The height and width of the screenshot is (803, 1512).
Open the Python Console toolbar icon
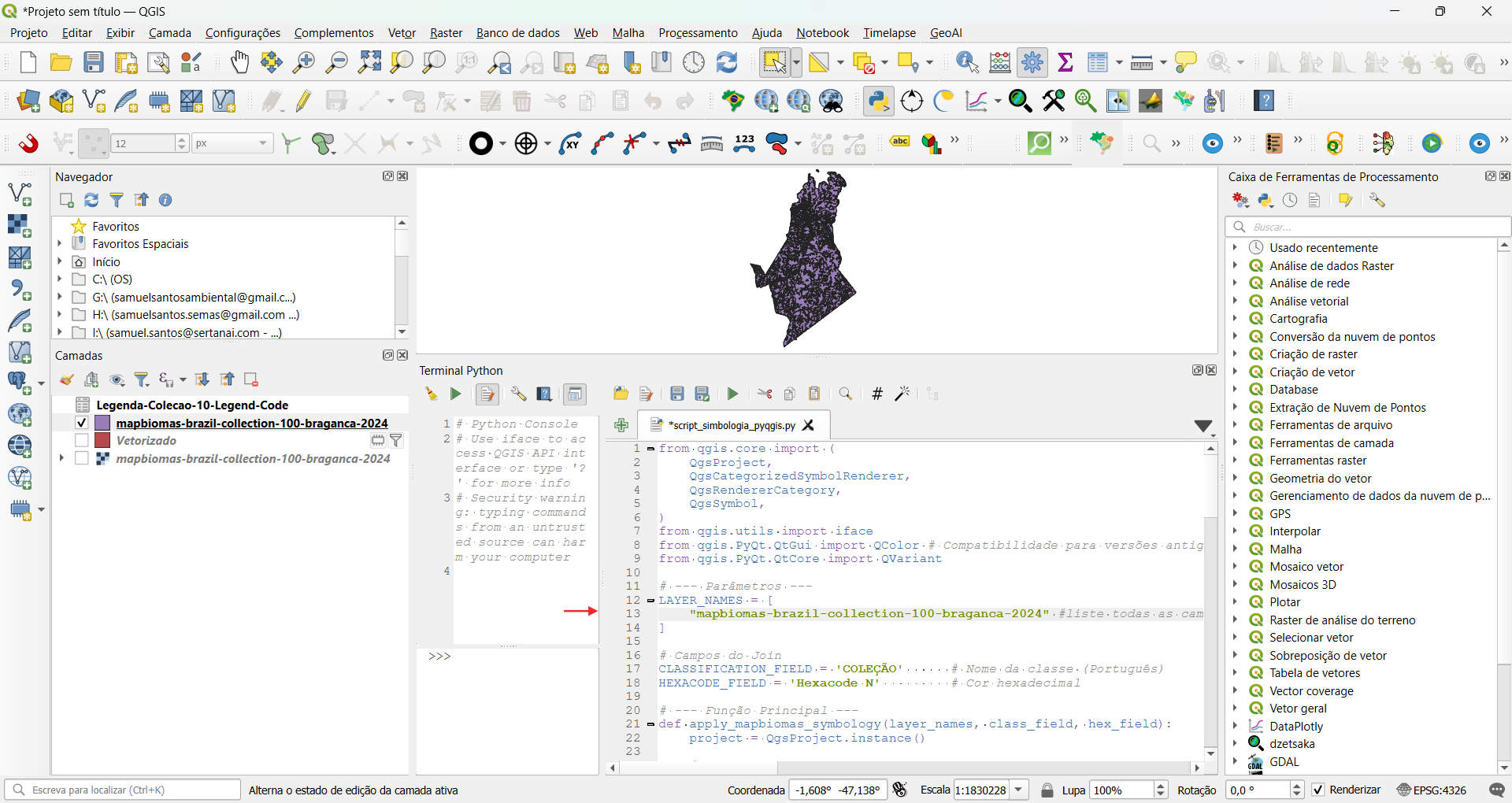point(878,101)
